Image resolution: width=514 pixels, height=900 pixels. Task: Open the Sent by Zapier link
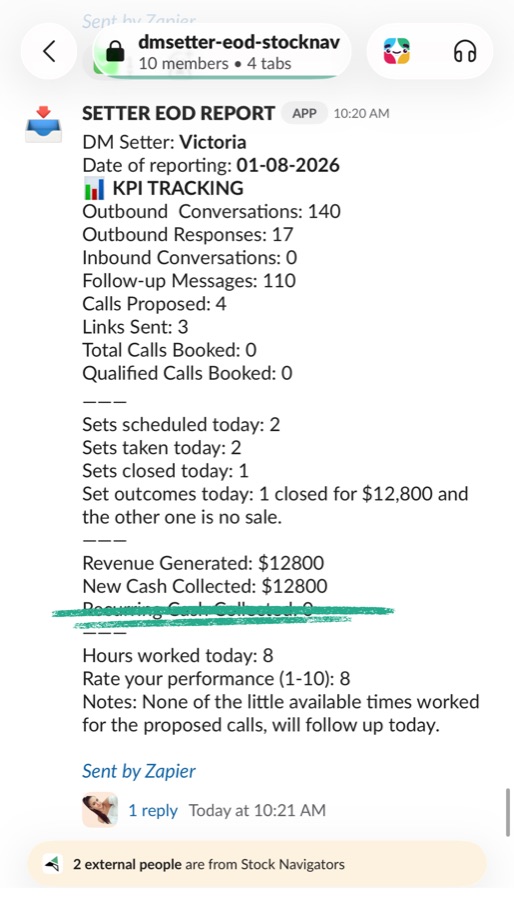138,771
